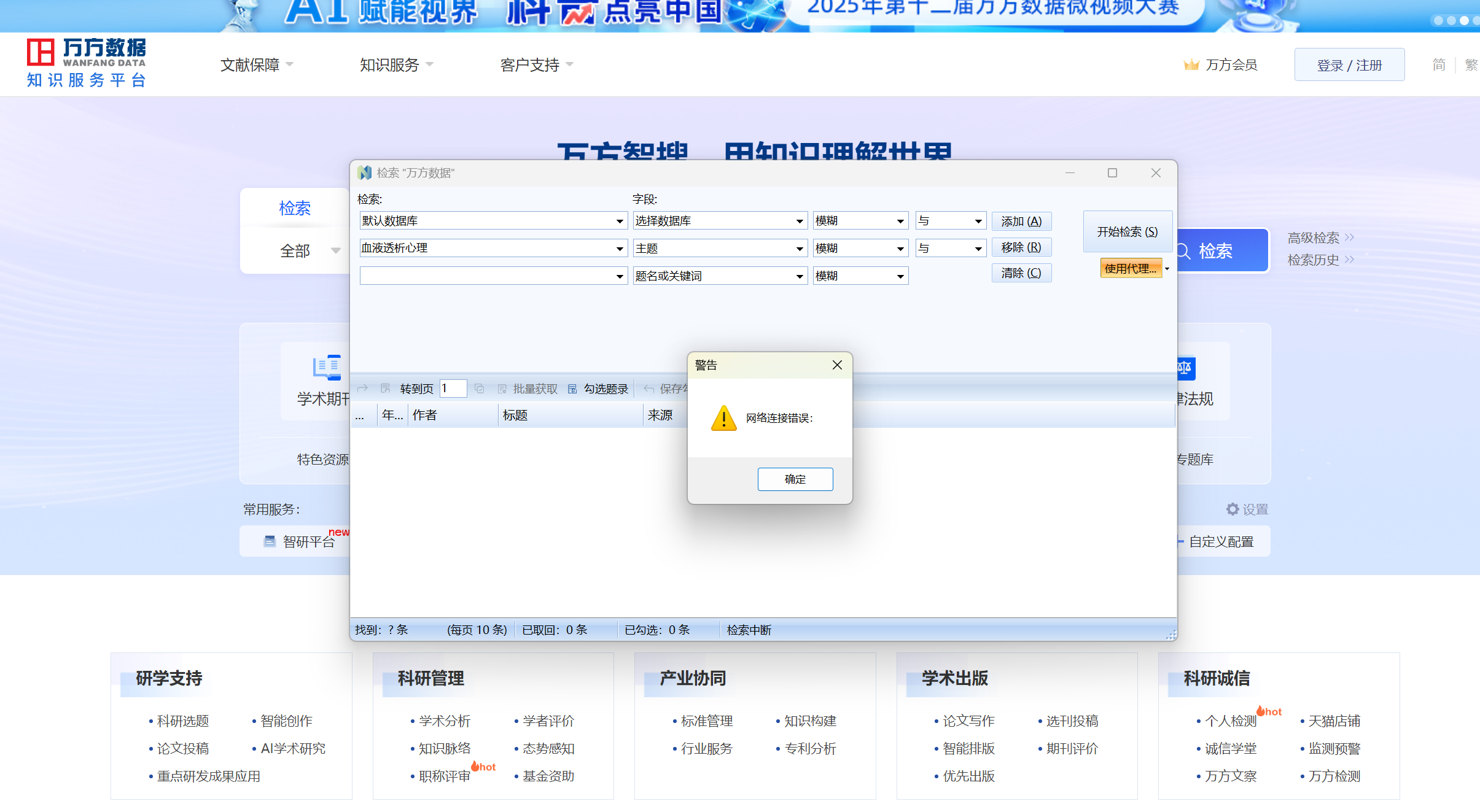Click the Wanfang Data logo
Screen dimensions: 1480x812
[x=87, y=64]
